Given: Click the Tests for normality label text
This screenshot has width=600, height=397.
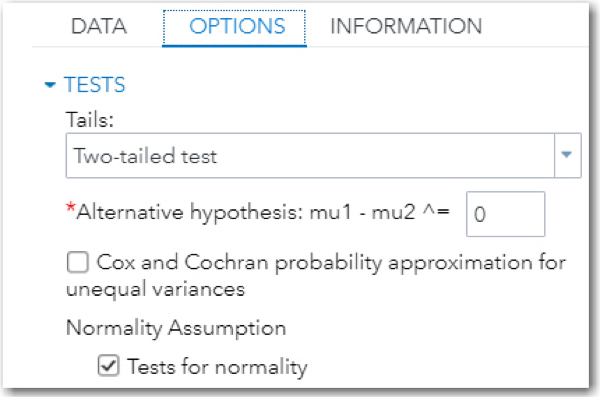Looking at the screenshot, I should [217, 367].
